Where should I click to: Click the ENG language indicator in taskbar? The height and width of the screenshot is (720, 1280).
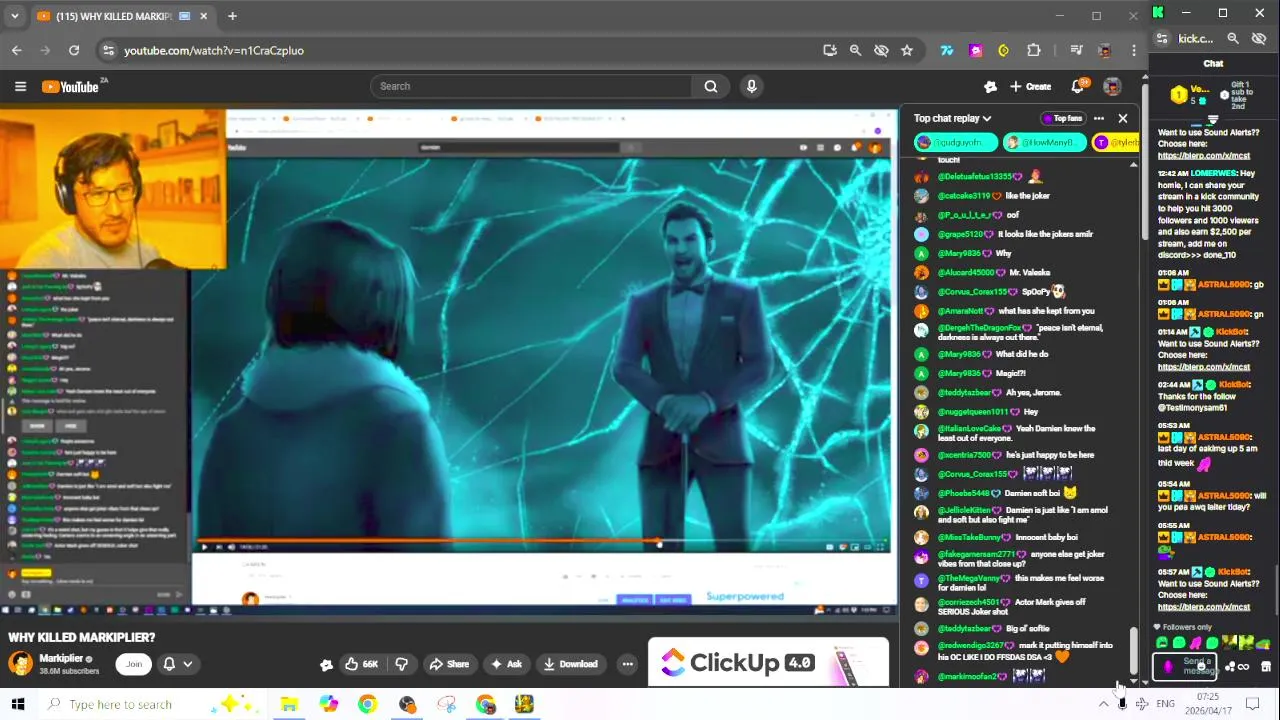tap(1165, 704)
